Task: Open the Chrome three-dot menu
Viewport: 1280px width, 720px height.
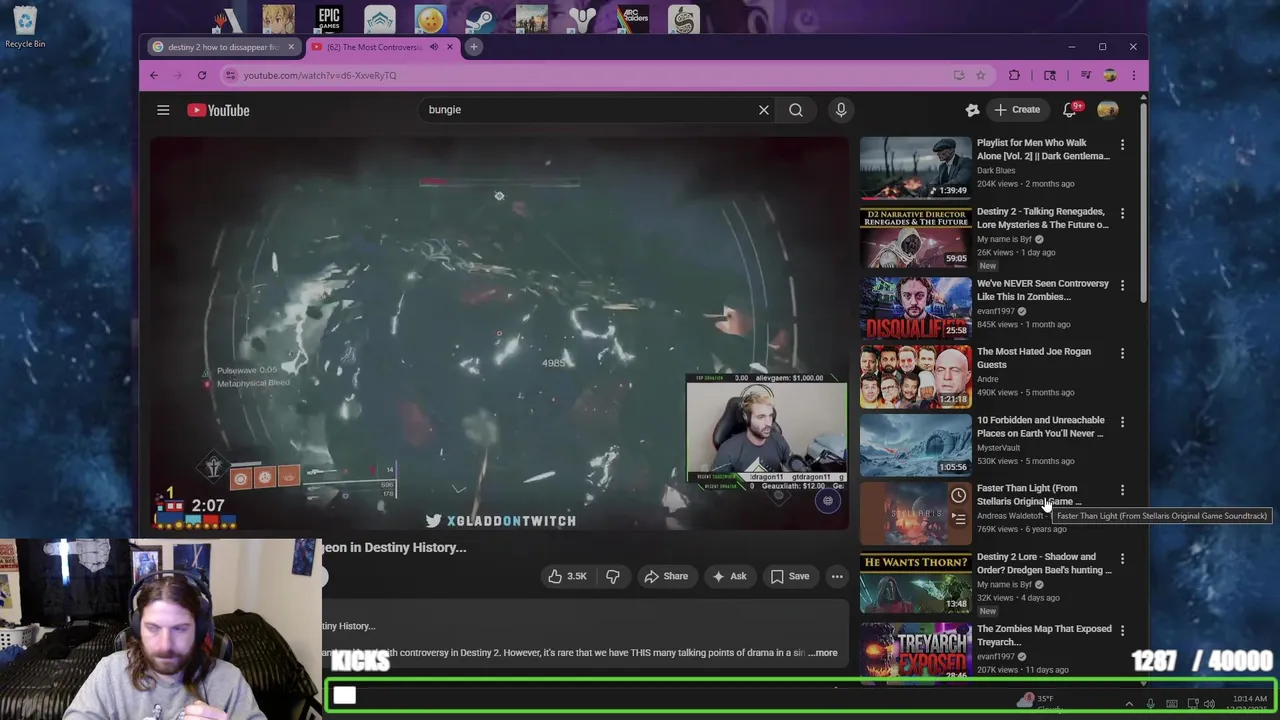Action: pos(1133,75)
